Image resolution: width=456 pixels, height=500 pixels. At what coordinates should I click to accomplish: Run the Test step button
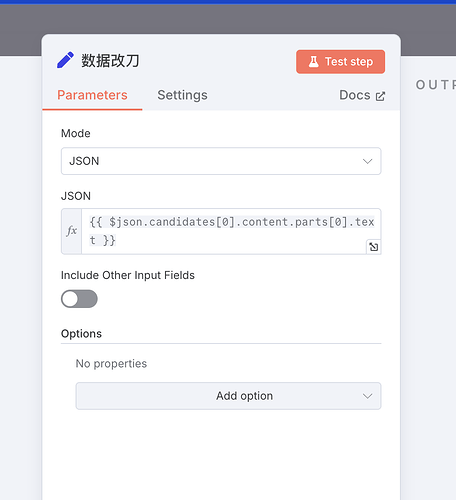340,62
